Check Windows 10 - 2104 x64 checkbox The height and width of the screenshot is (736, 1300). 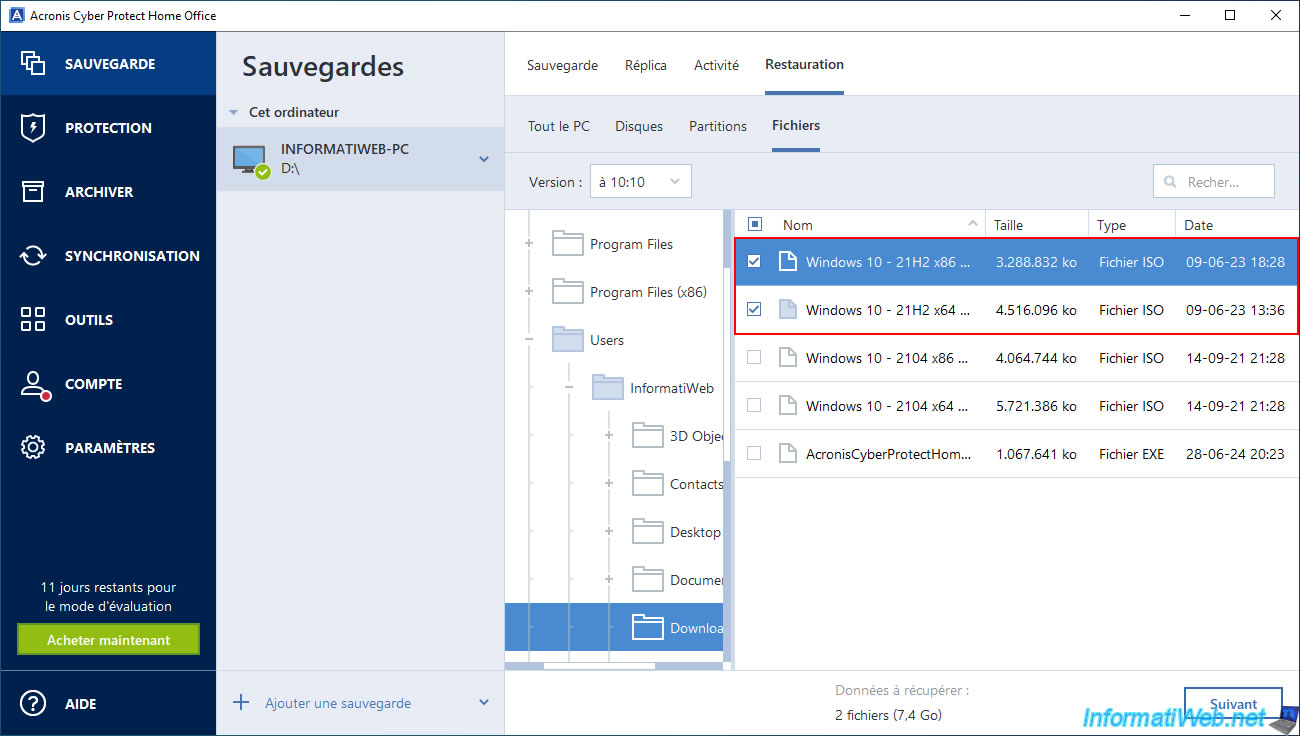pos(755,406)
